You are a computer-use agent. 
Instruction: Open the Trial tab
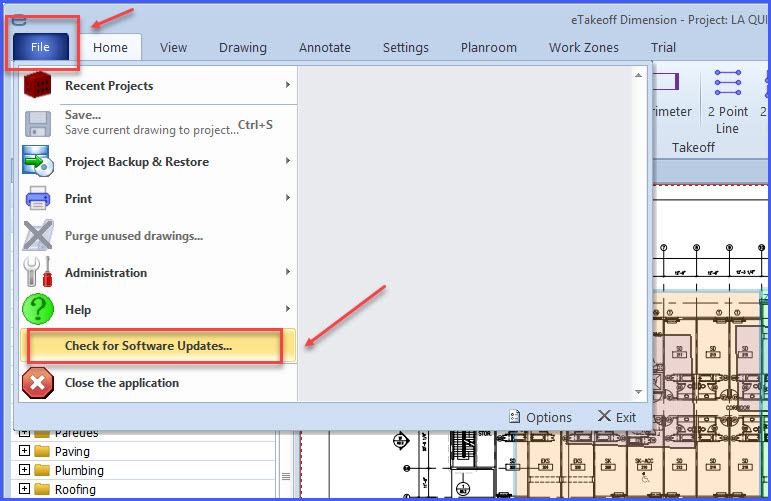coord(663,47)
